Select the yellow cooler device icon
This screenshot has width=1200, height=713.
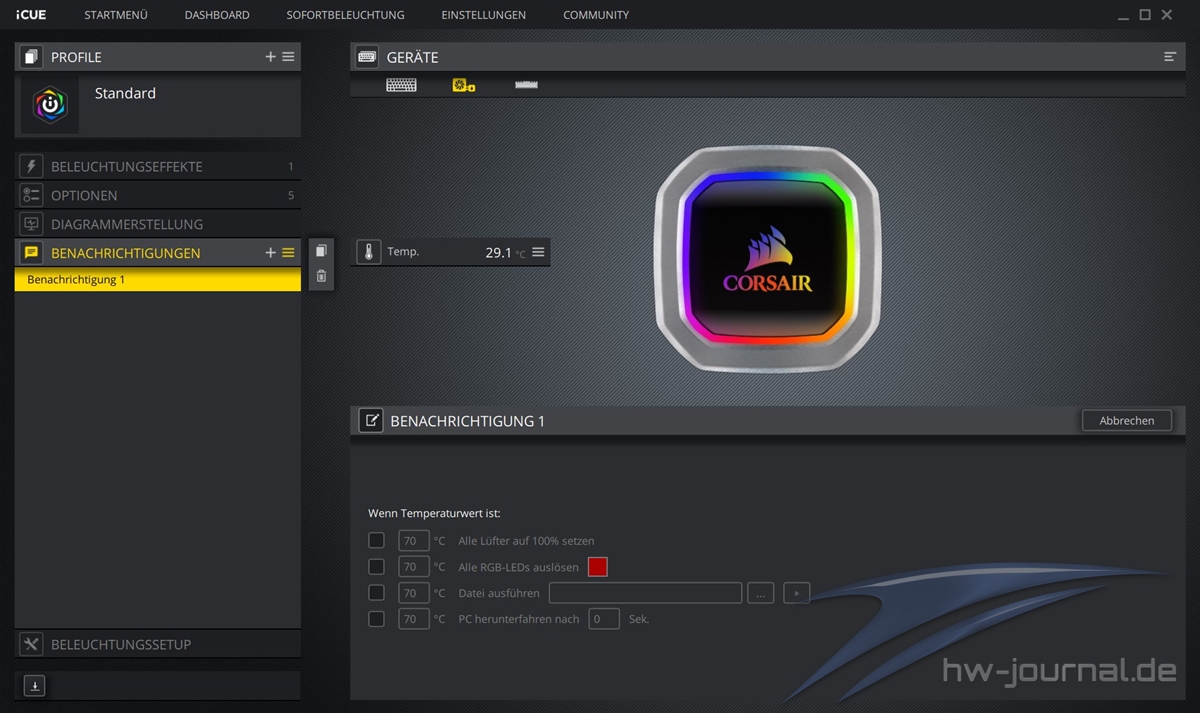click(463, 85)
